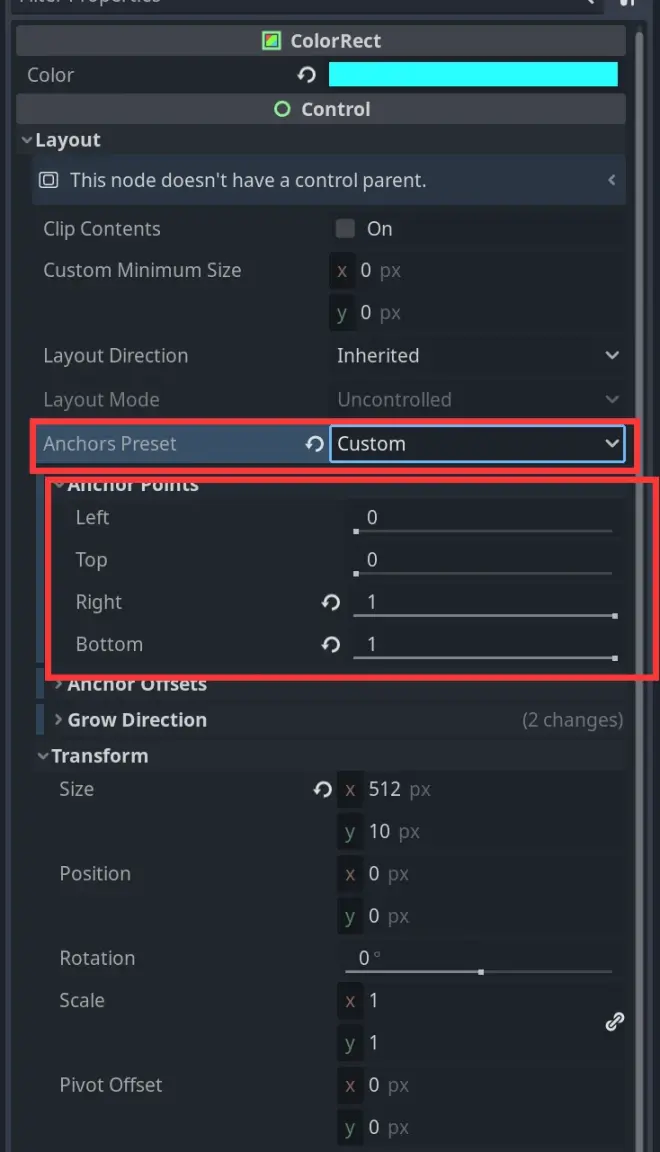Enable the Clip Contents checkbox

click(346, 229)
